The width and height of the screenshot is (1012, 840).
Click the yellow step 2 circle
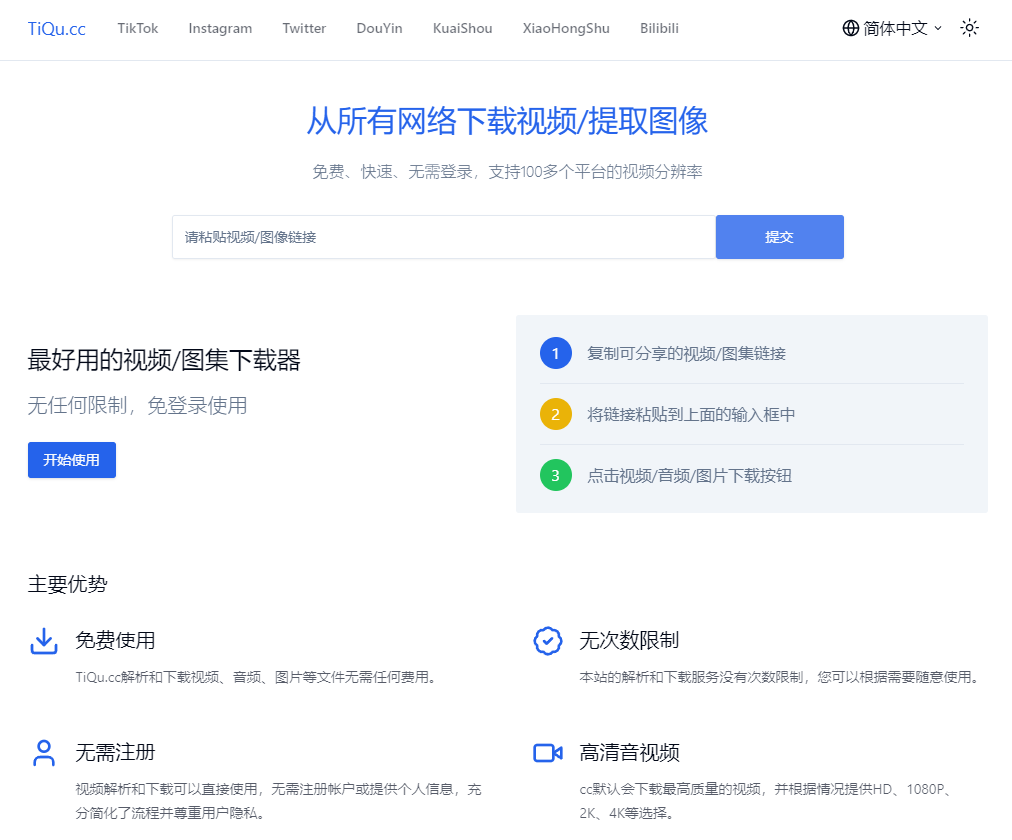click(556, 414)
